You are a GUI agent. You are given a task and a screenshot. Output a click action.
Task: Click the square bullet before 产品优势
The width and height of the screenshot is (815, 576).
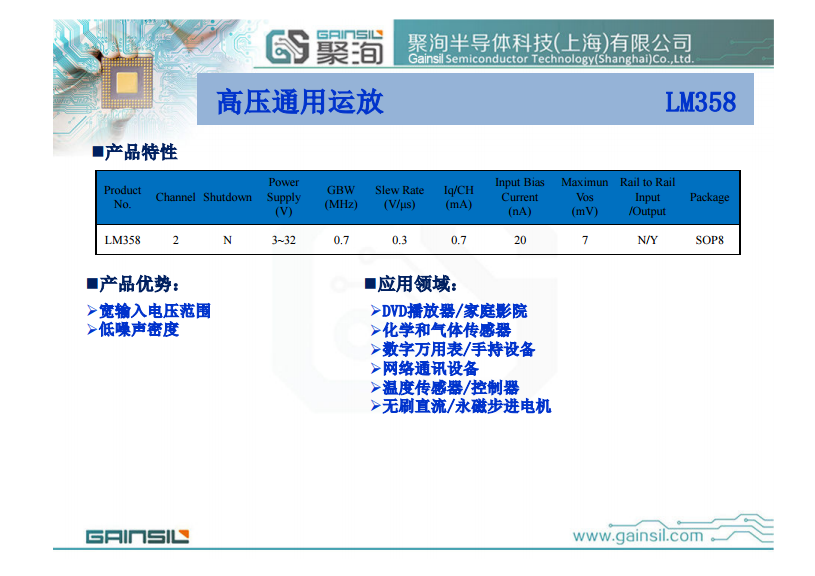pos(91,284)
